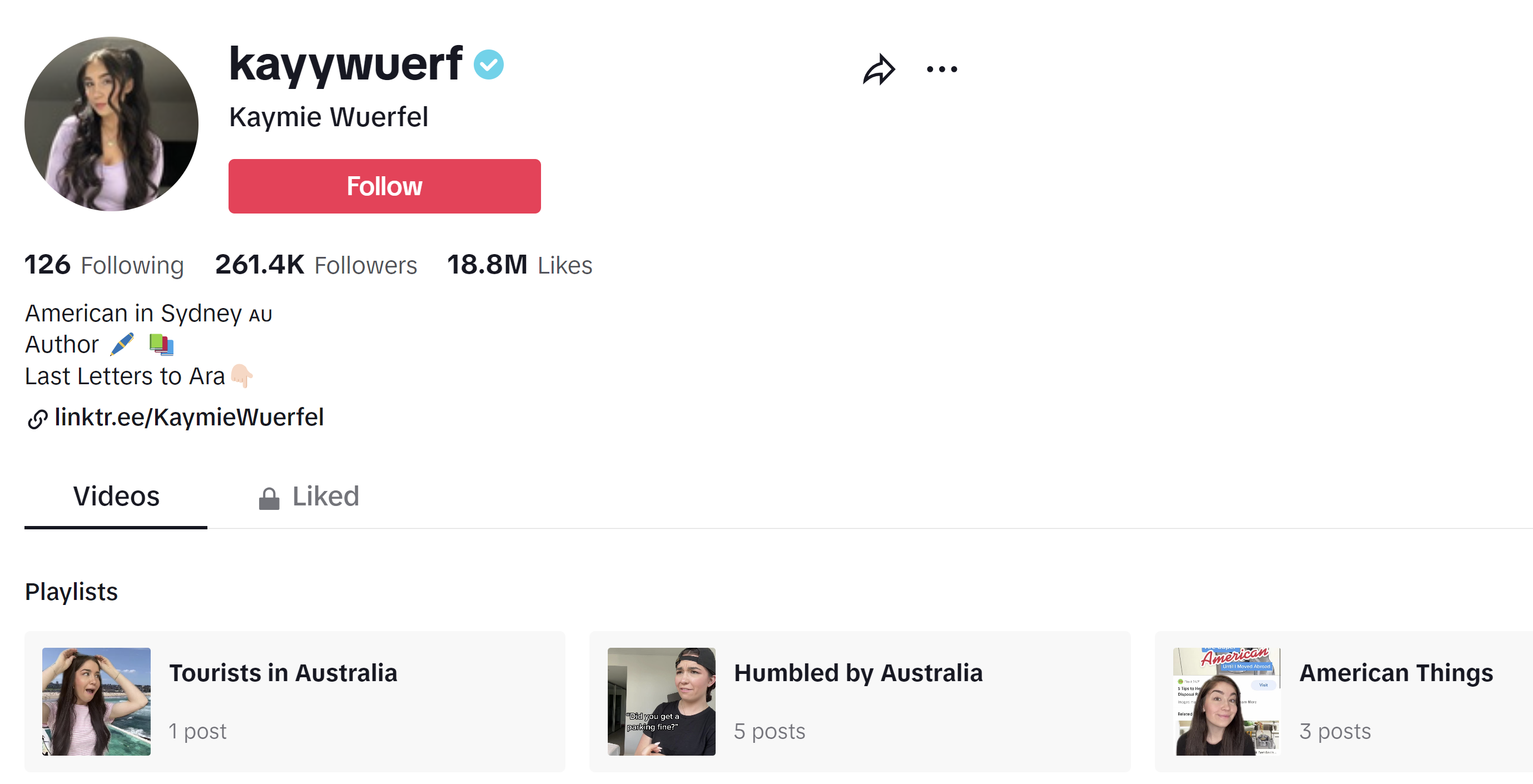Open the profile picture avatar
This screenshot has height=784, width=1533.
point(111,124)
